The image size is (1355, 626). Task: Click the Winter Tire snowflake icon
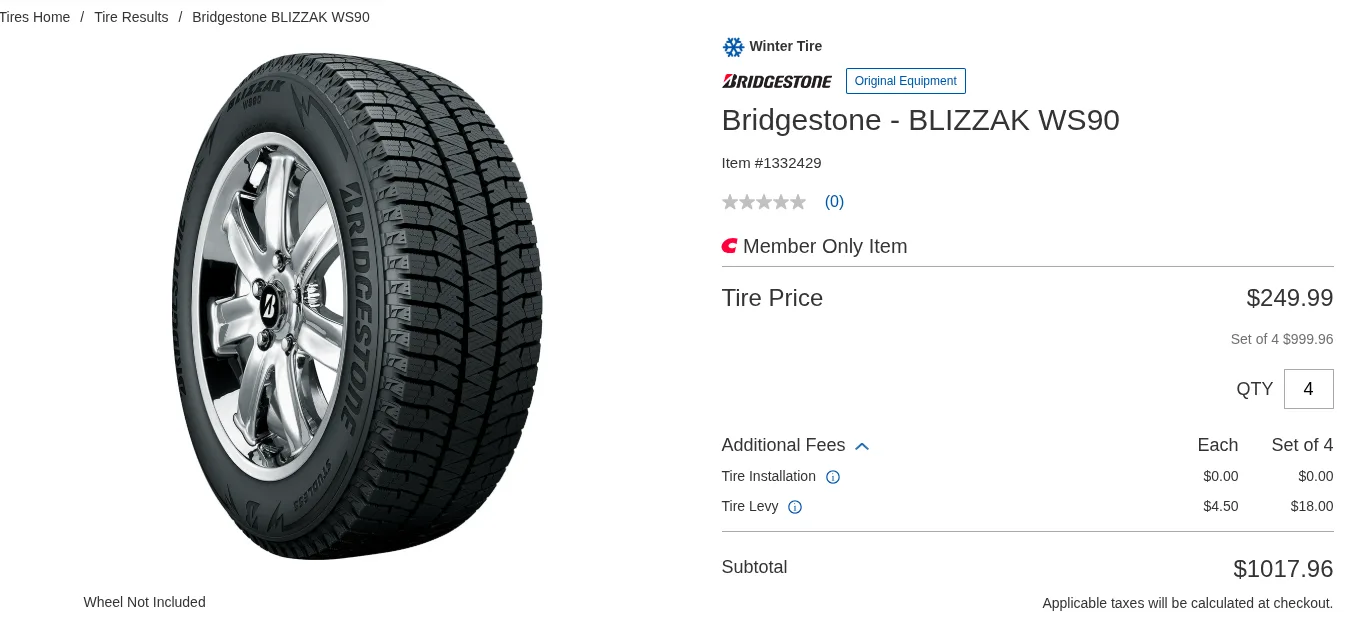[x=733, y=46]
